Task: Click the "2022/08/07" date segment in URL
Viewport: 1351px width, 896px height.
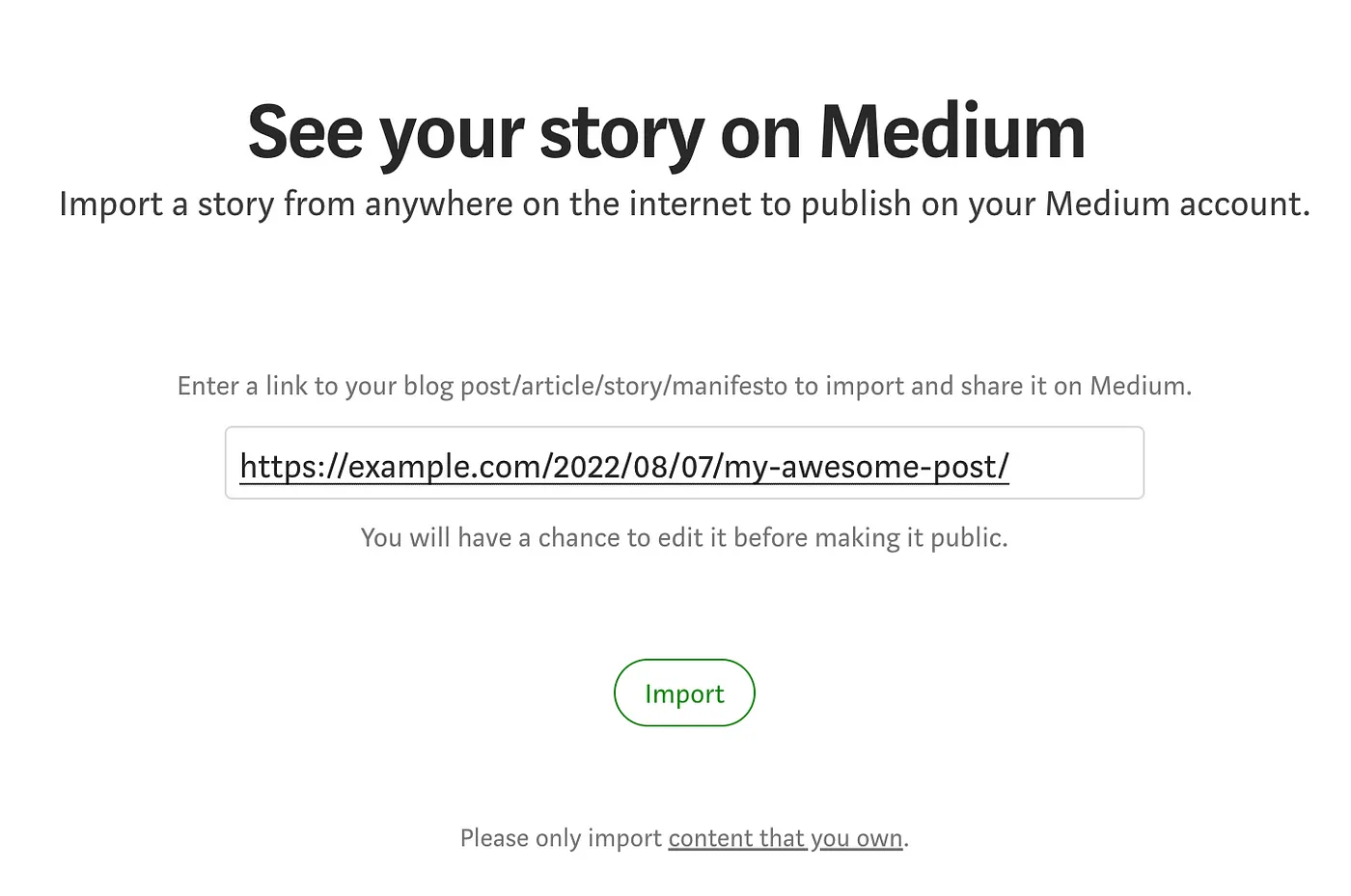Action: 632,467
